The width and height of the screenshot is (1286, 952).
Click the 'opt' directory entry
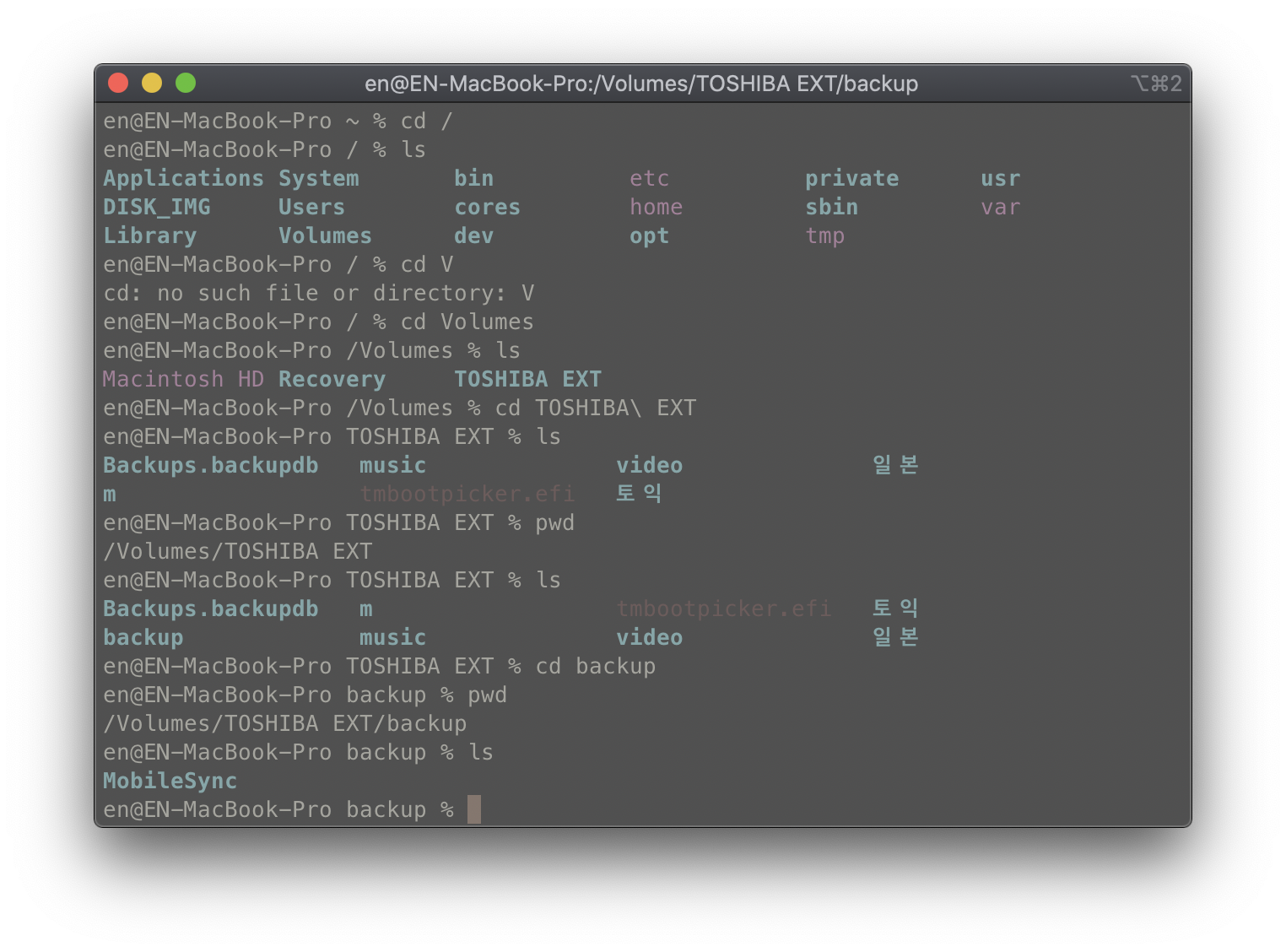650,237
